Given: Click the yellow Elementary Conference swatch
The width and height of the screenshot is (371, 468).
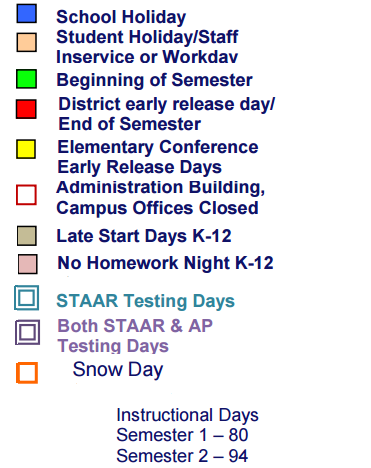Looking at the screenshot, I should coord(26,149).
